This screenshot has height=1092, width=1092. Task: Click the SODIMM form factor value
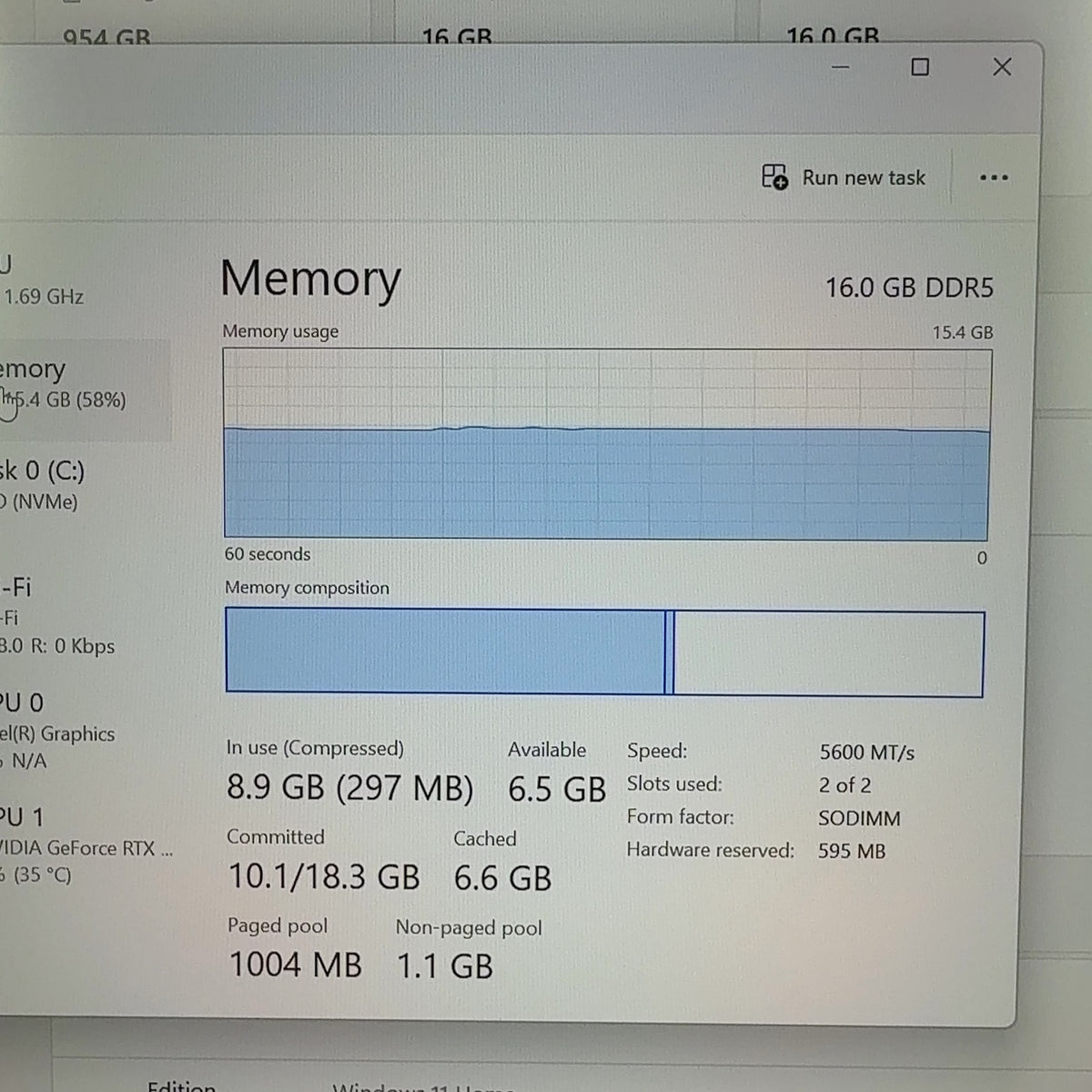click(859, 818)
